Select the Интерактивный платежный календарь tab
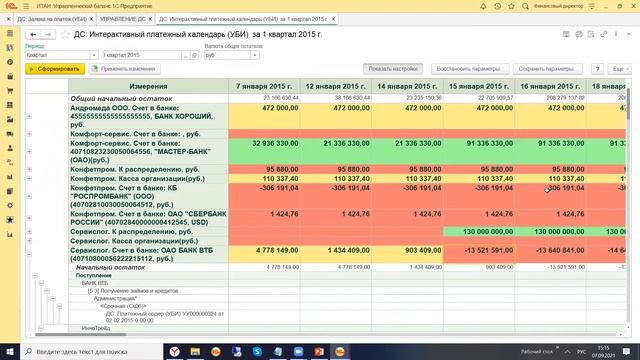Screen dimensions: 640x360 [243, 19]
